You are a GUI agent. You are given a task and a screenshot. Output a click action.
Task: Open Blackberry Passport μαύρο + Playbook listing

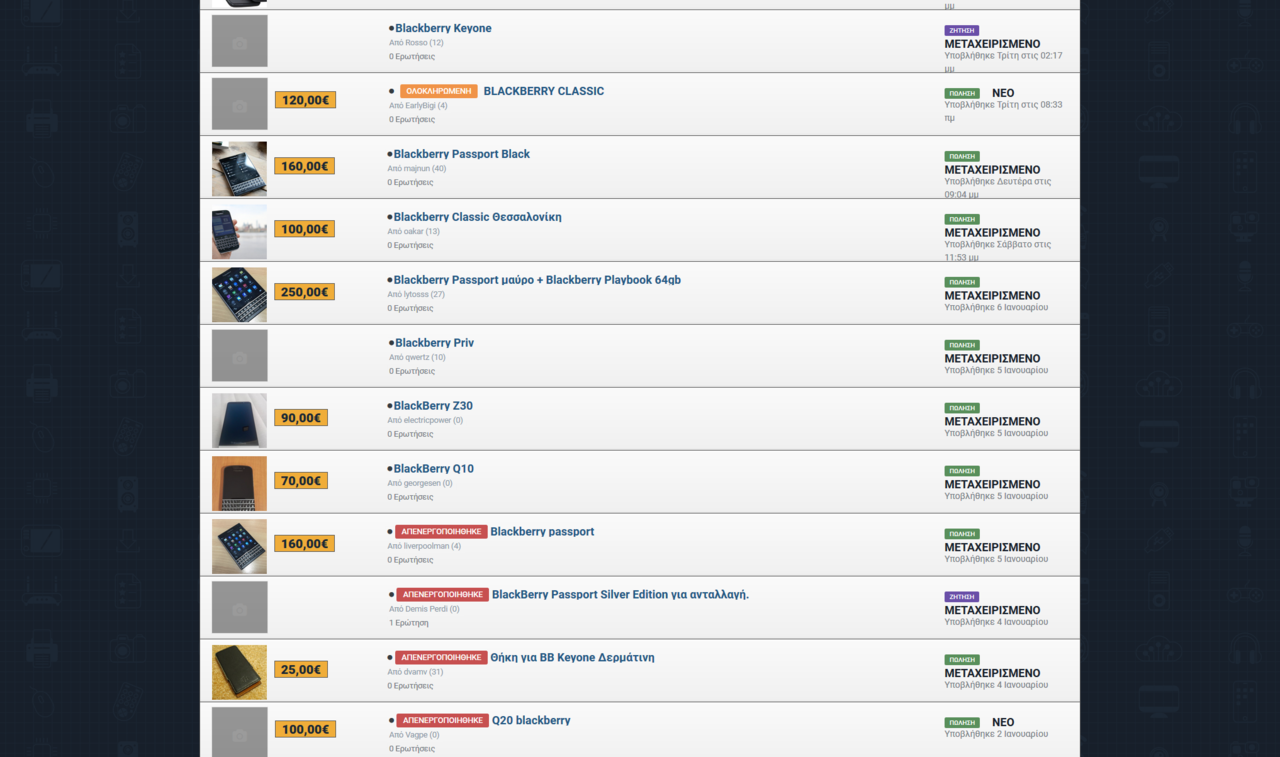click(x=537, y=280)
